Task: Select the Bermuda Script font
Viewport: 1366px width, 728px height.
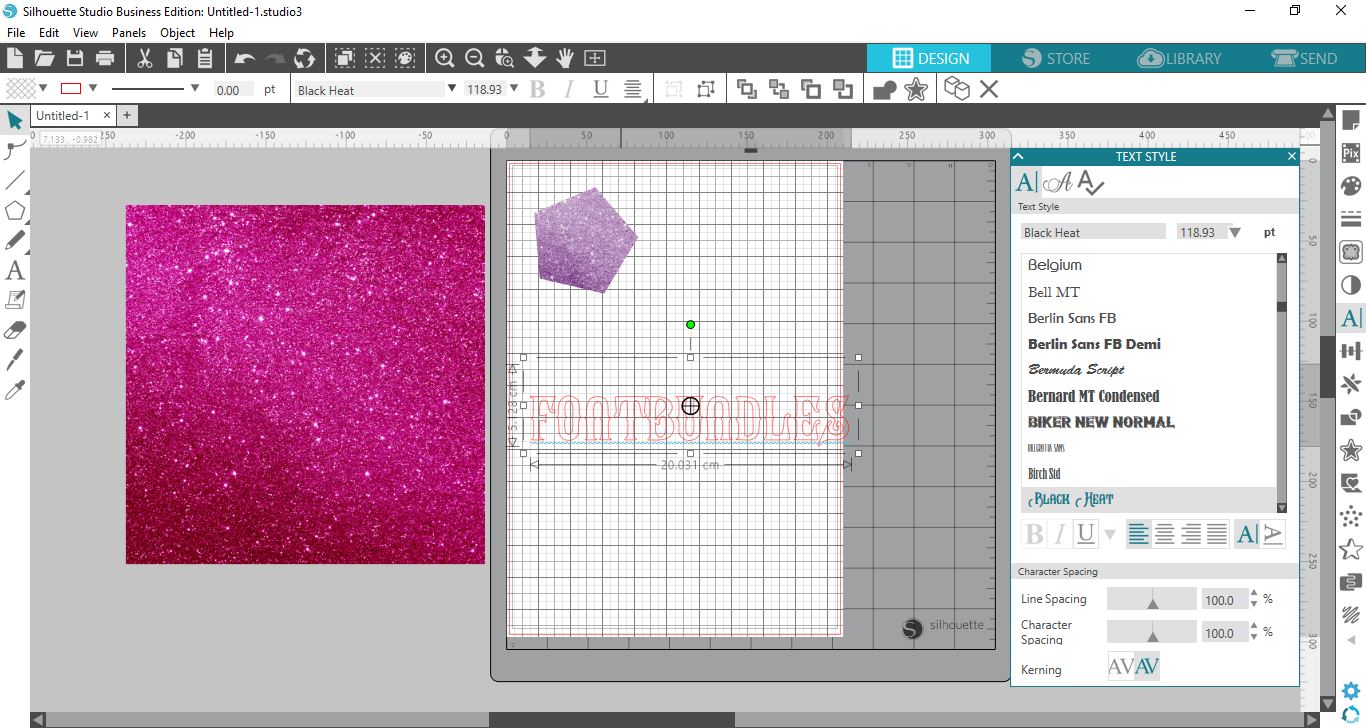Action: click(1076, 370)
